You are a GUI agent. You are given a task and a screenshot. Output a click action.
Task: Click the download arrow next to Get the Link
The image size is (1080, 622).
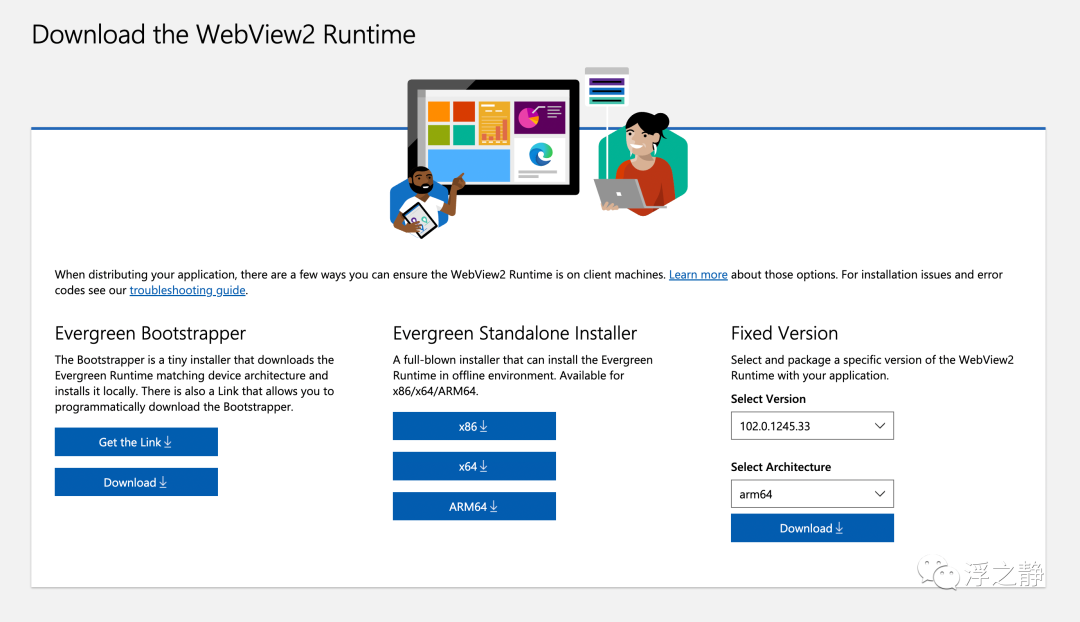click(167, 442)
